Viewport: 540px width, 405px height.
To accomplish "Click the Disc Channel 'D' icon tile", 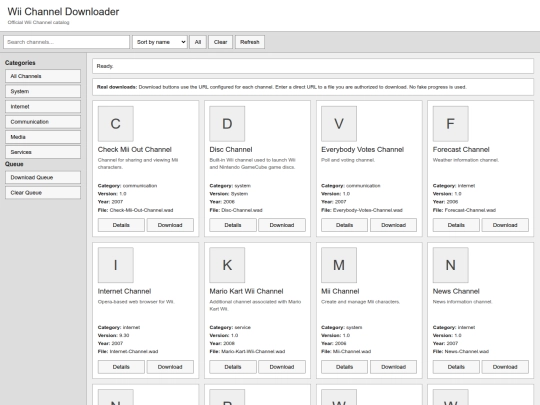I will 227,124.
